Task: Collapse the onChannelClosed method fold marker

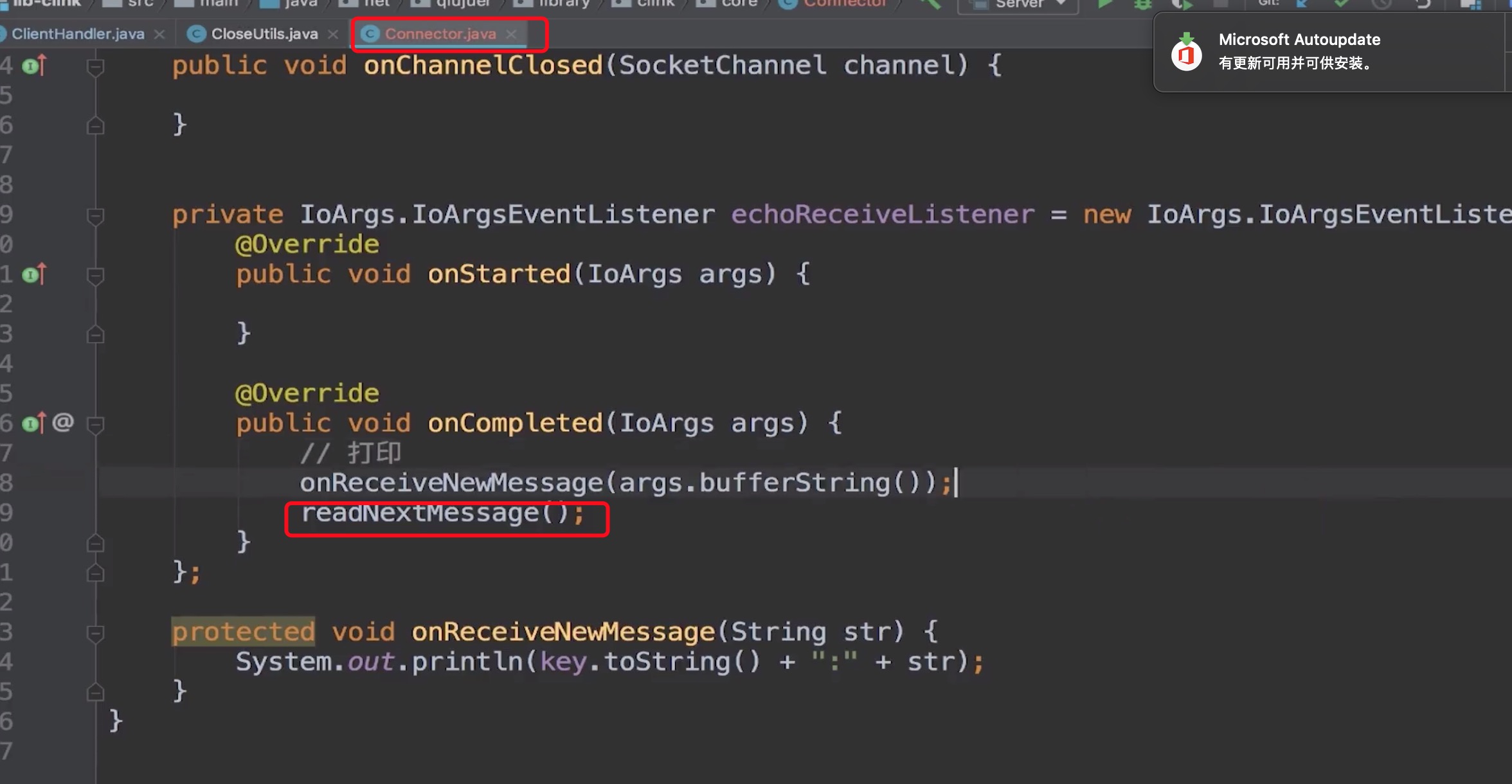Action: [x=95, y=66]
